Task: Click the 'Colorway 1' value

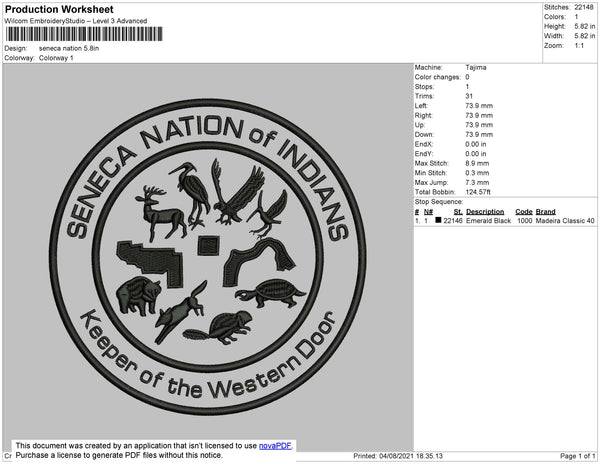Action: click(56, 58)
